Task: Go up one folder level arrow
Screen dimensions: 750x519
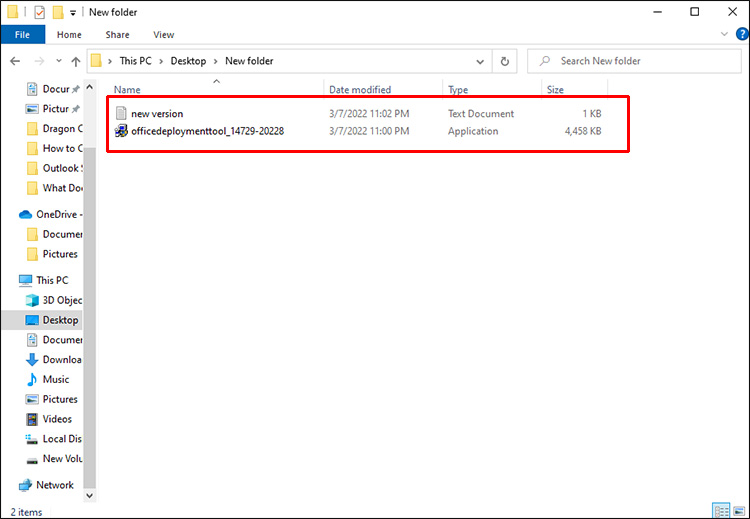Action: click(76, 61)
